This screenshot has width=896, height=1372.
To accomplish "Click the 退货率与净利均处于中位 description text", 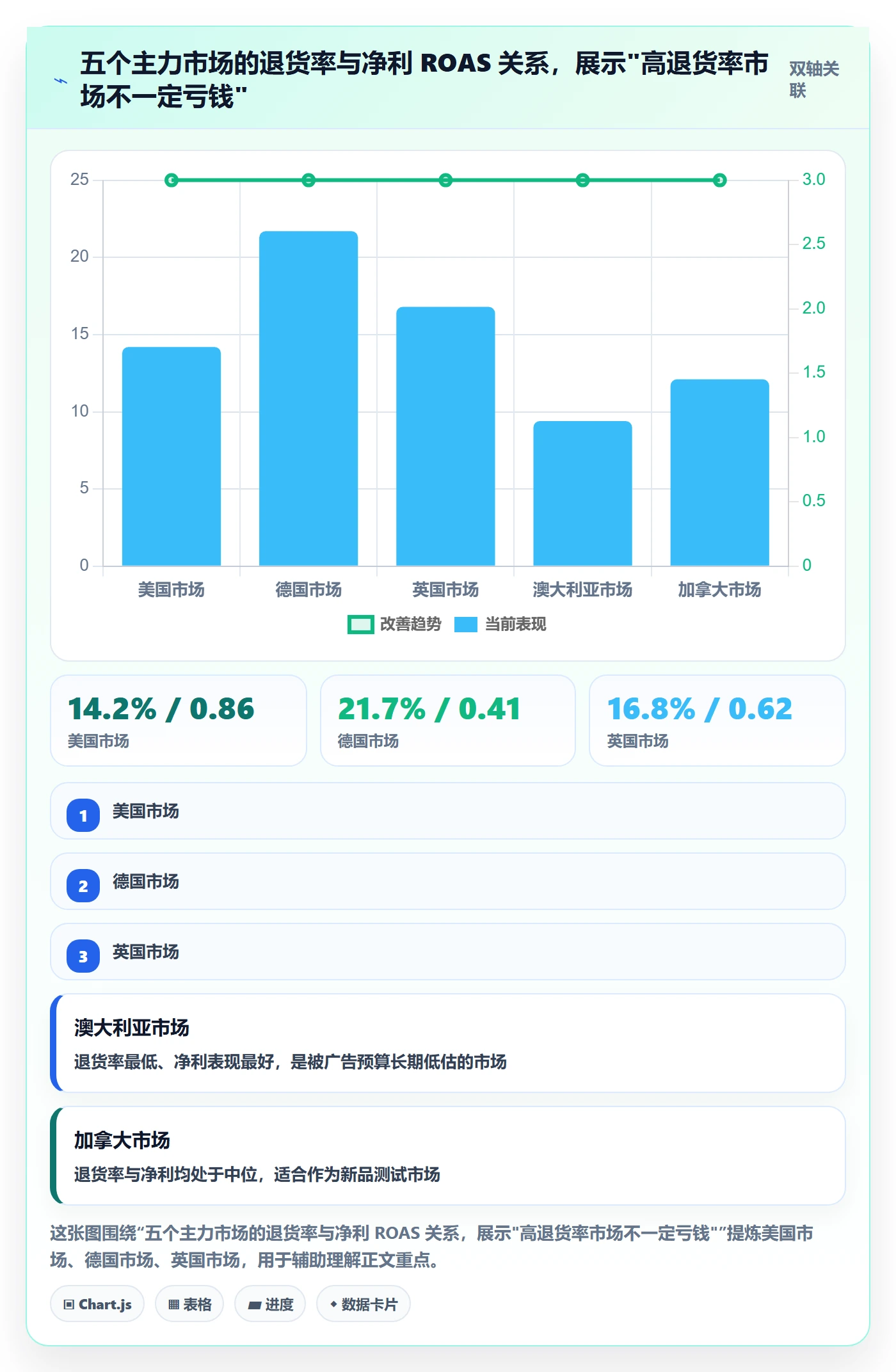I will (x=257, y=1175).
